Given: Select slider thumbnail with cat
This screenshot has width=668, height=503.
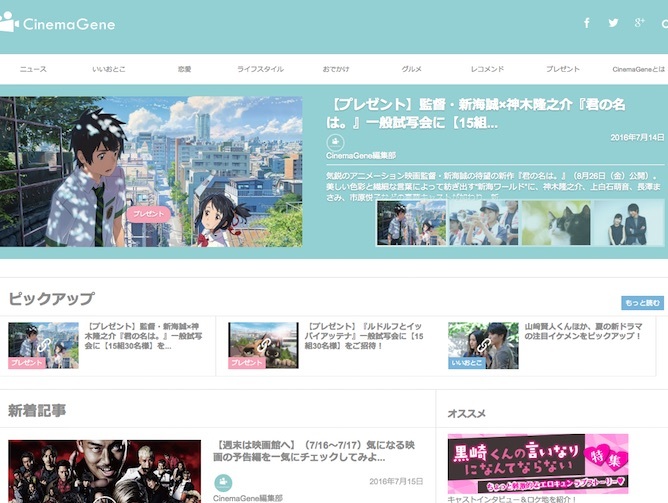Looking at the screenshot, I should (556, 223).
